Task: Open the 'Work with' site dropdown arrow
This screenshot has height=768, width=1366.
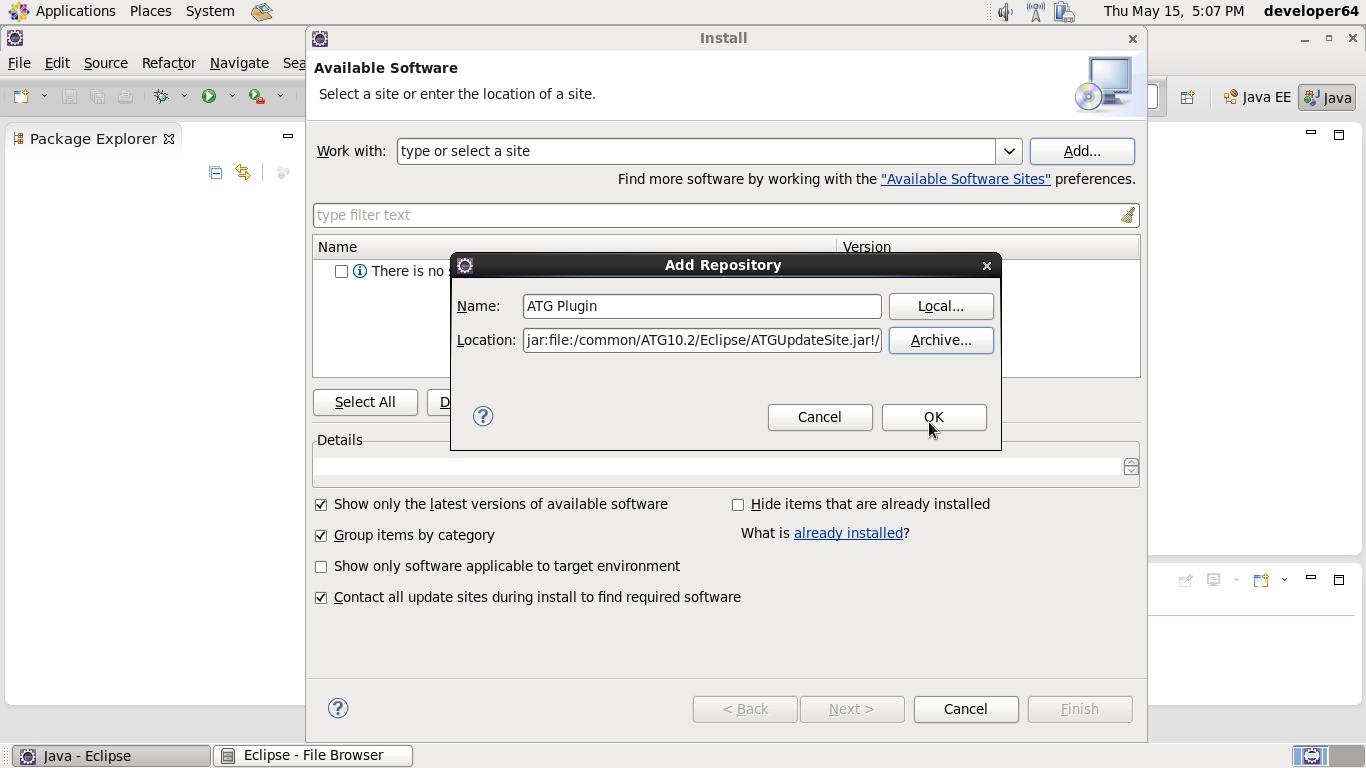Action: (x=1009, y=151)
